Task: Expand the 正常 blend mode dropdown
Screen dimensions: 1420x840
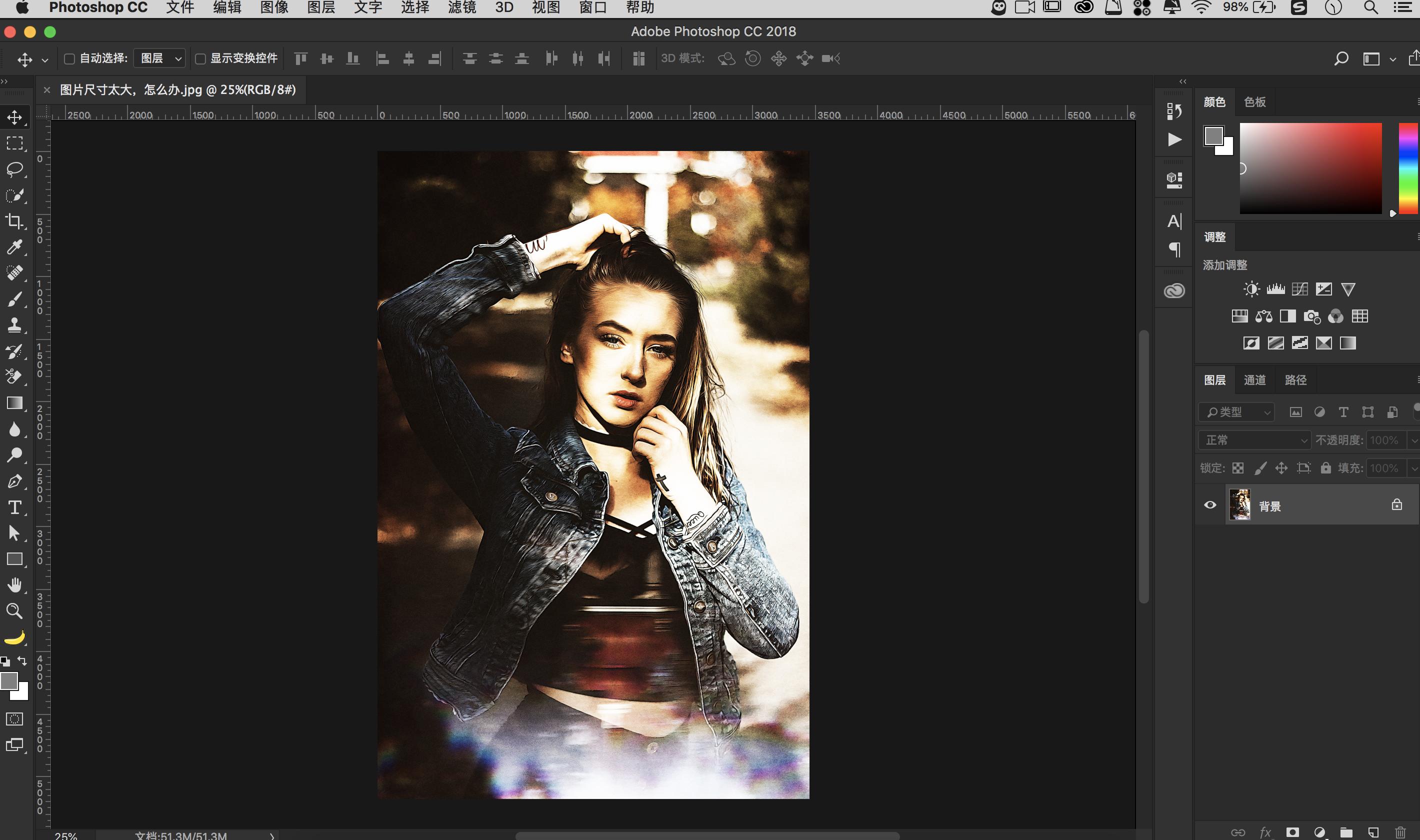Action: tap(1254, 440)
